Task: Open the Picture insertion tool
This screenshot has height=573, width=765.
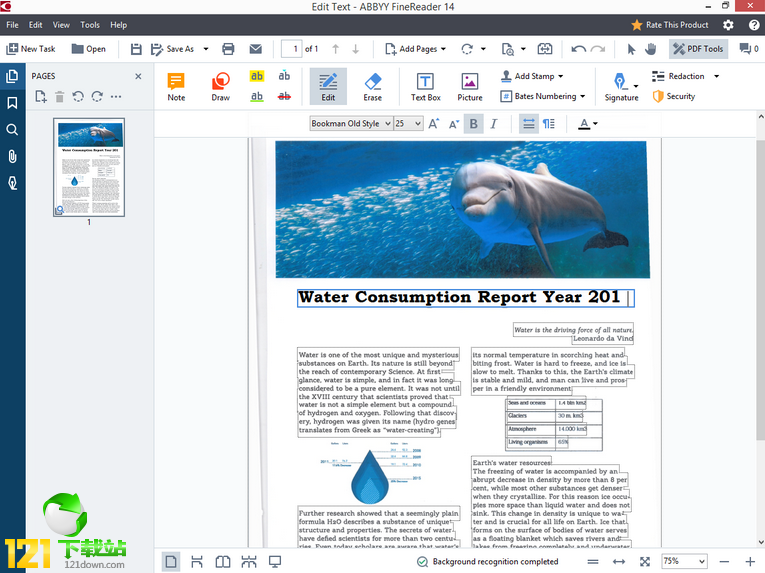Action: point(469,87)
